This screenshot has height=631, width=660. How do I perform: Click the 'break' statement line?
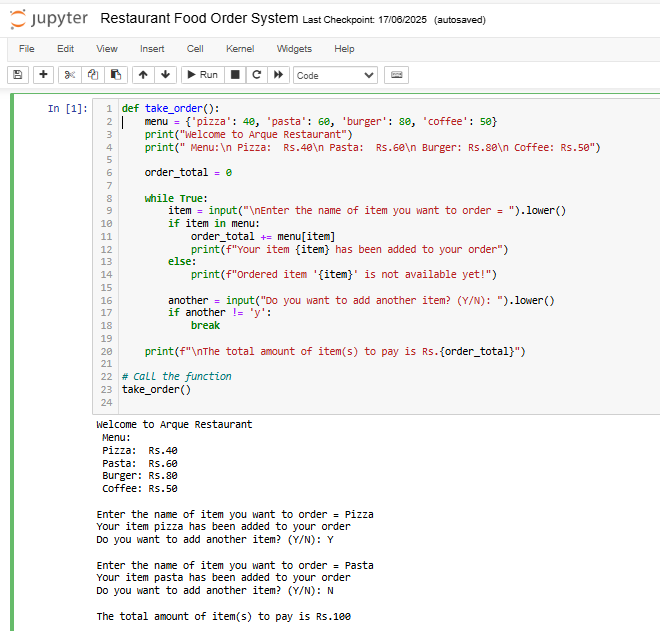205,325
